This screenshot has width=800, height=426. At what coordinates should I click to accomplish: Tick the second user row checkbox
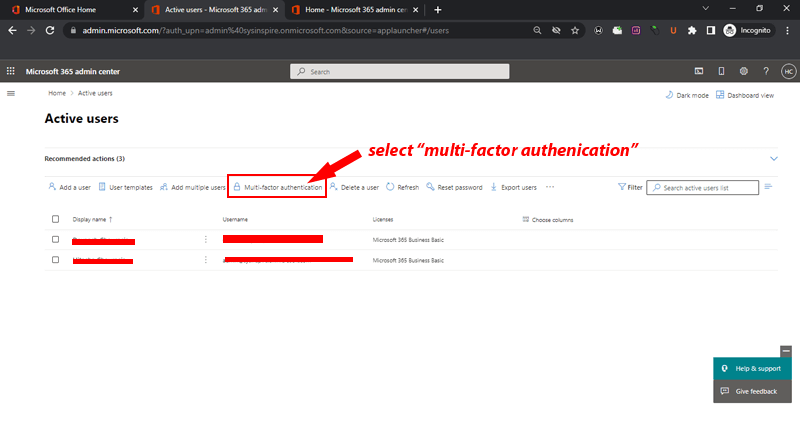point(56,260)
